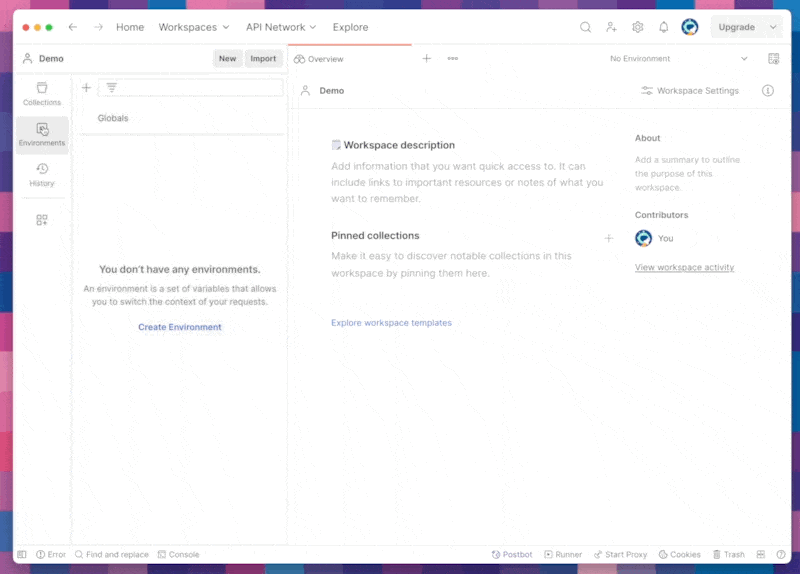Click the Create Environment link
The width and height of the screenshot is (800, 574).
coord(180,327)
